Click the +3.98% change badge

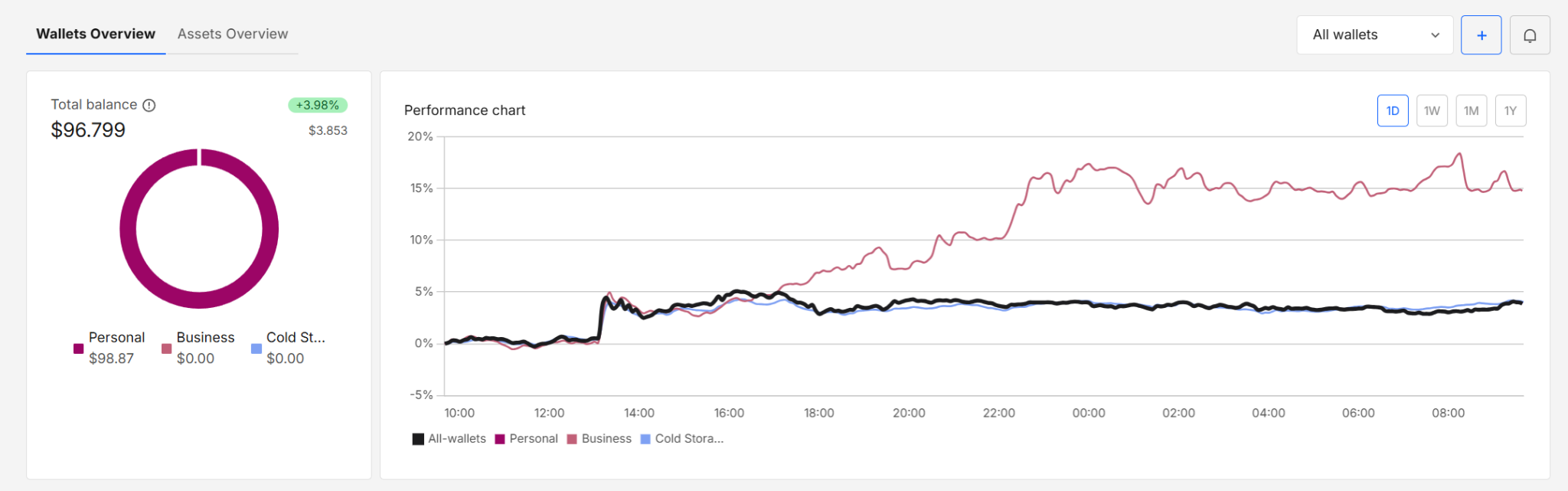(317, 105)
